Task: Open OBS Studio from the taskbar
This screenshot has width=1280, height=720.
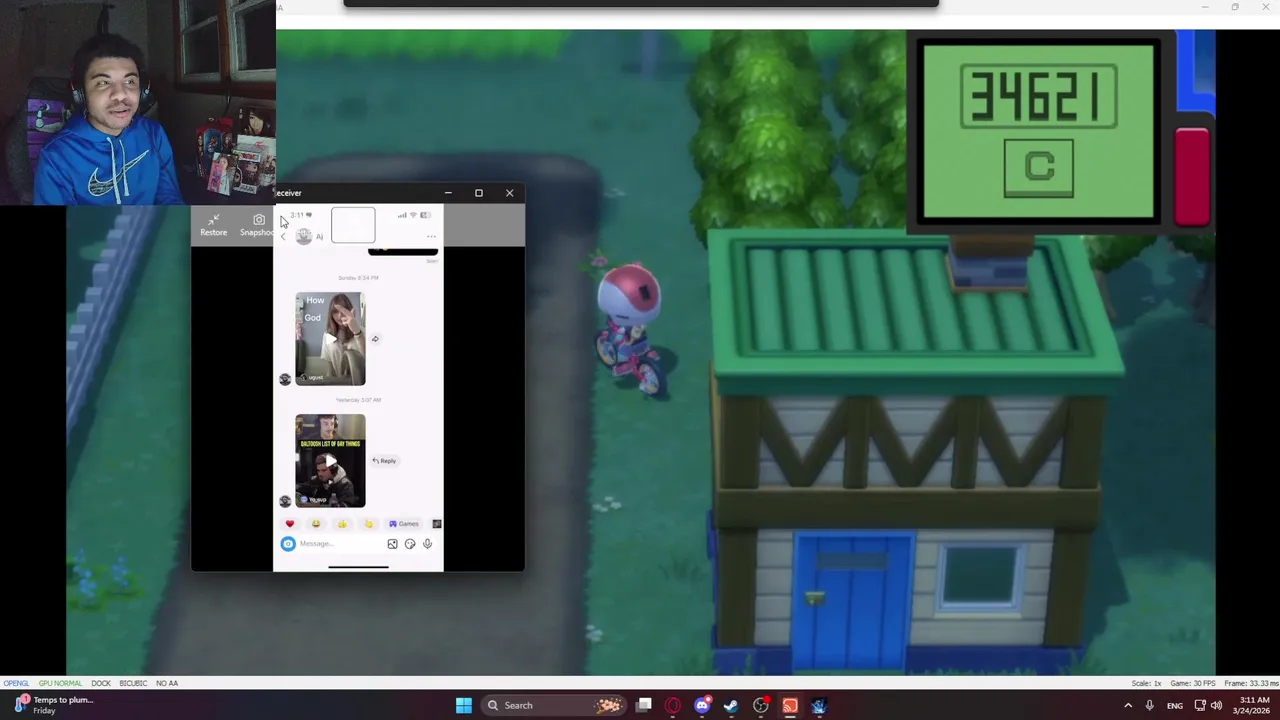Action: click(761, 706)
